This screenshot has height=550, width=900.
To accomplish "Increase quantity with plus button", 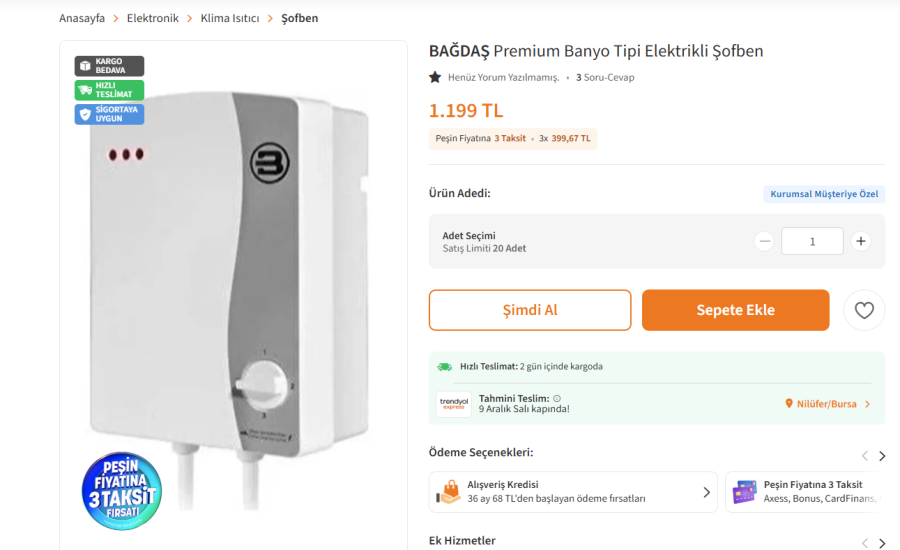I will [x=860, y=241].
